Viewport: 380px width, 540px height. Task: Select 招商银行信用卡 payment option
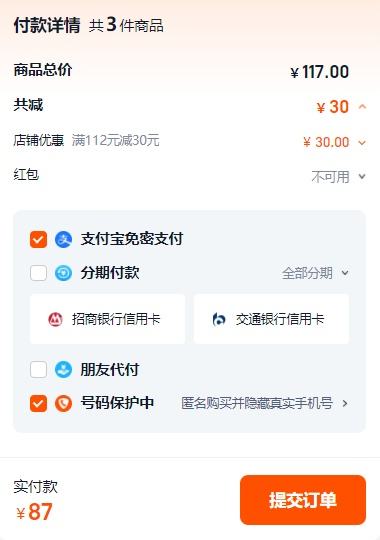[x=107, y=319]
